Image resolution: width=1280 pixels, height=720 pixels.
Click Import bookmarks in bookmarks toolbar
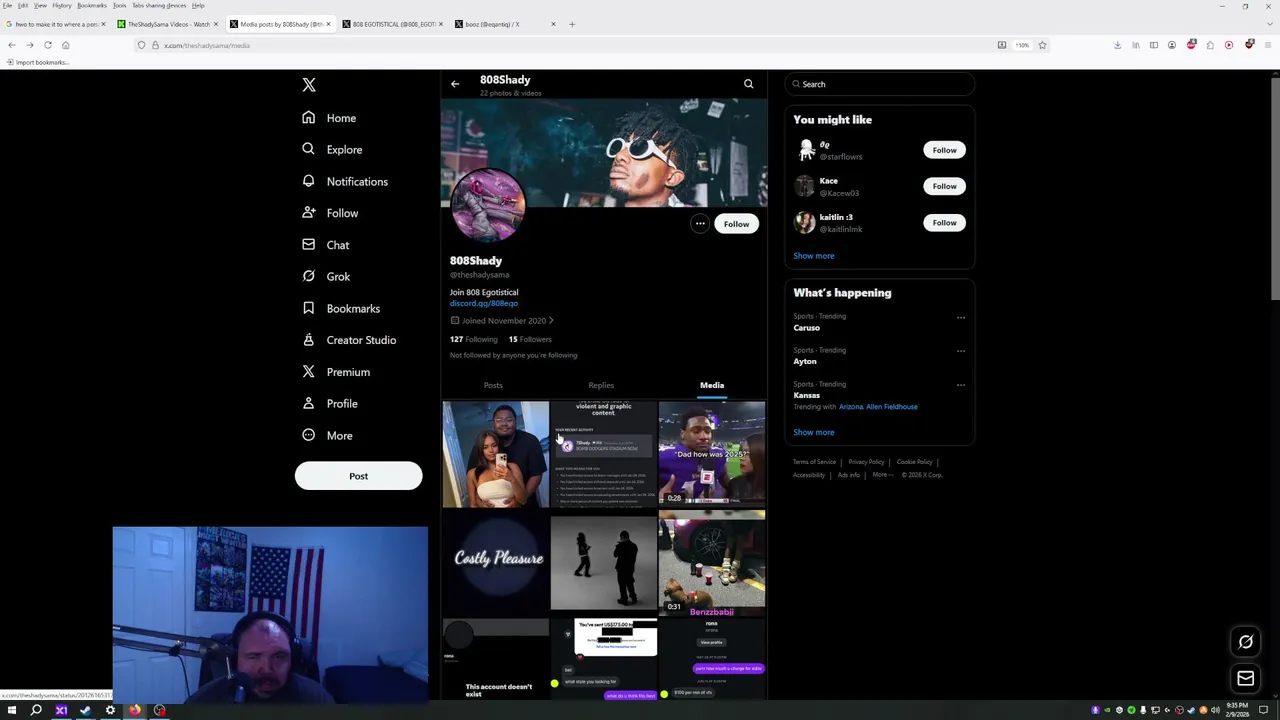(x=36, y=62)
